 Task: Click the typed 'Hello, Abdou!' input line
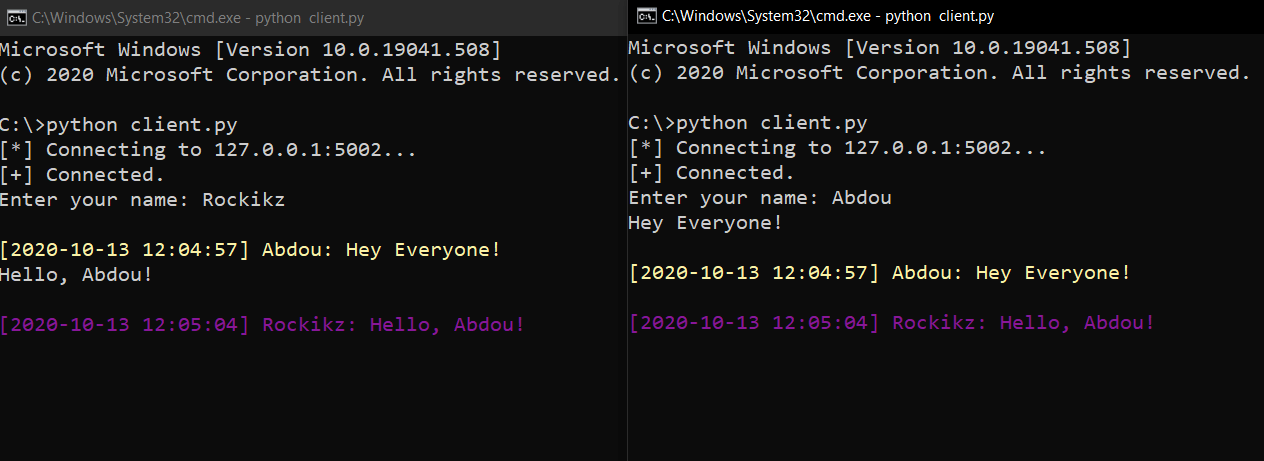(x=76, y=274)
